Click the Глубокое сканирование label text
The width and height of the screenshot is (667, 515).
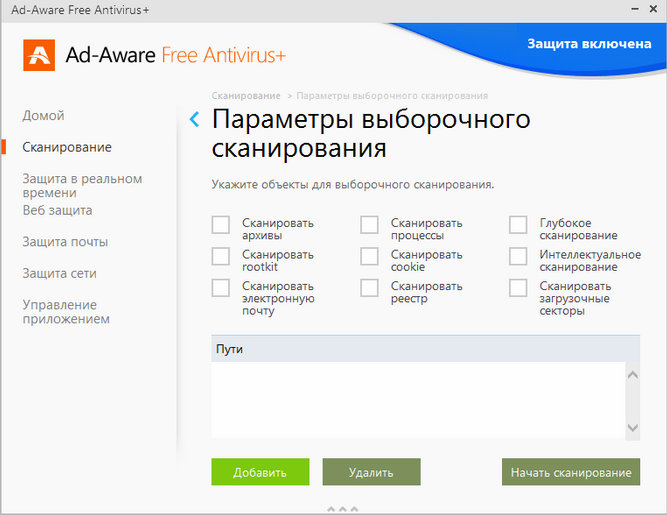coord(578,229)
